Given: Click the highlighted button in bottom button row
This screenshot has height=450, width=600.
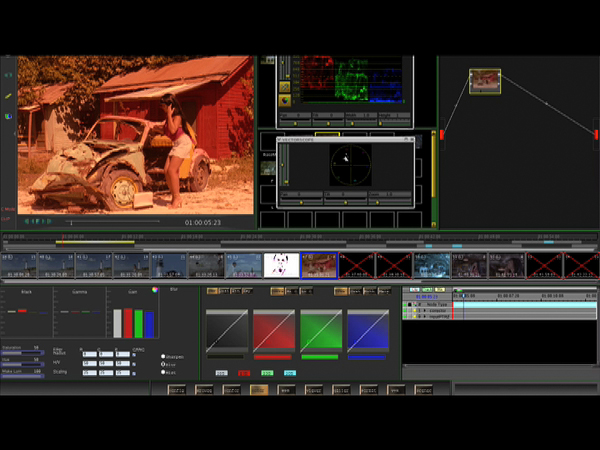Looking at the screenshot, I should pos(259,390).
